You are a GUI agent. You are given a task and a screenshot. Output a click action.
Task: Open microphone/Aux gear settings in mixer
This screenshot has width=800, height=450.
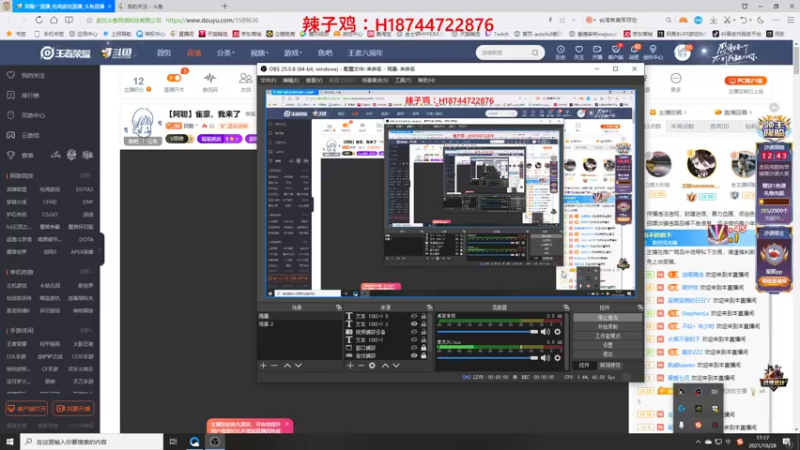point(557,358)
